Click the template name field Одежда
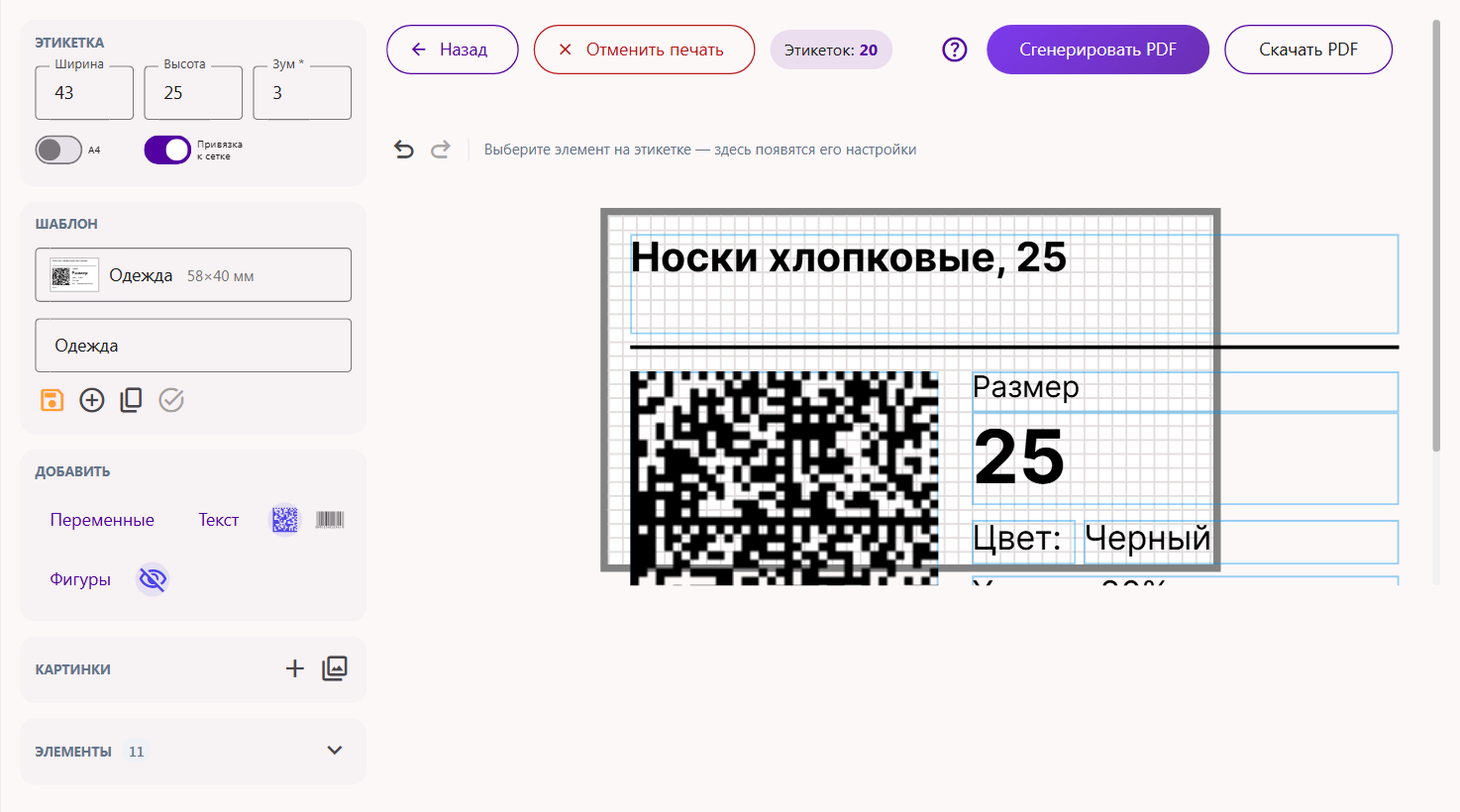 pos(193,346)
